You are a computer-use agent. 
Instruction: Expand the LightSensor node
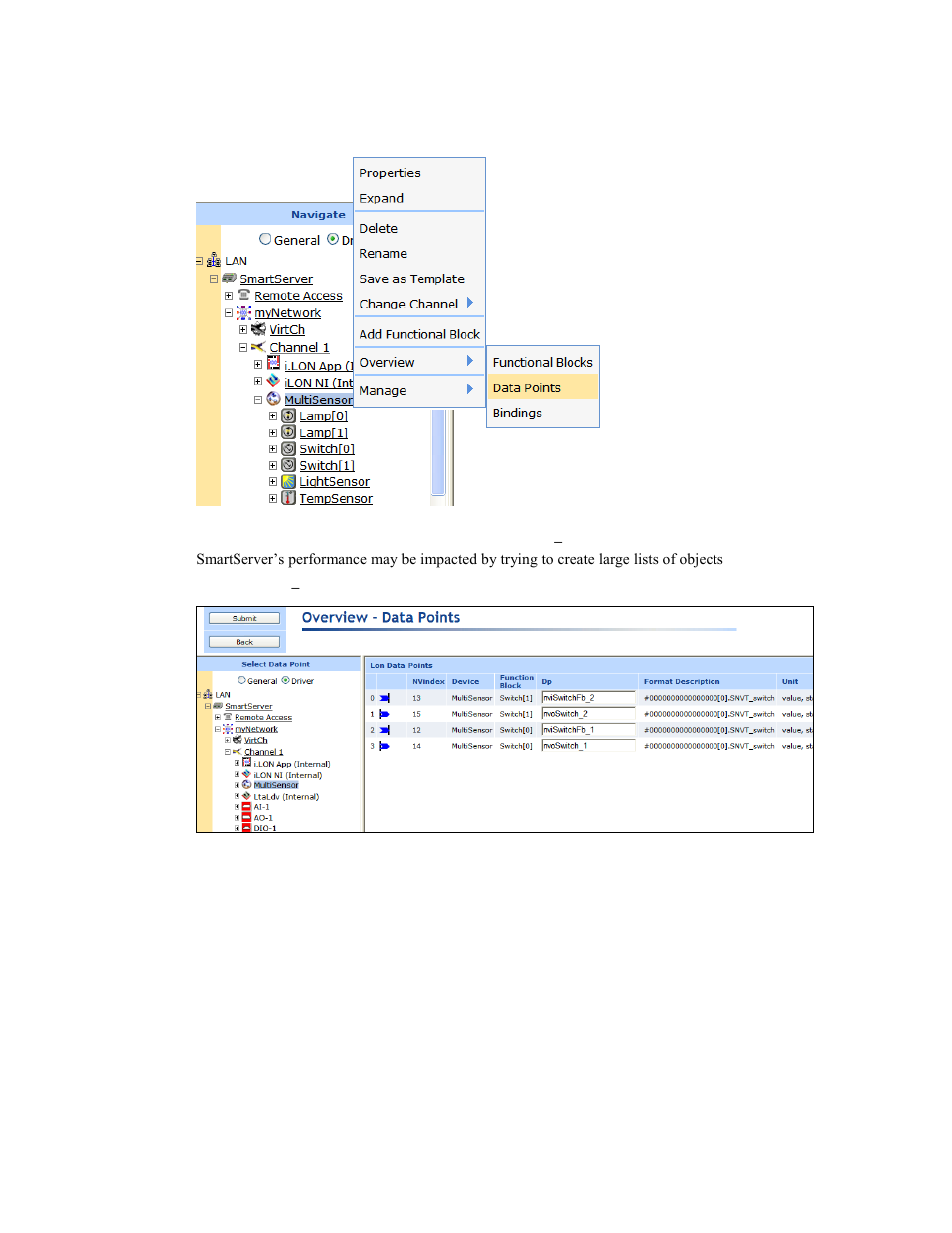coord(273,482)
